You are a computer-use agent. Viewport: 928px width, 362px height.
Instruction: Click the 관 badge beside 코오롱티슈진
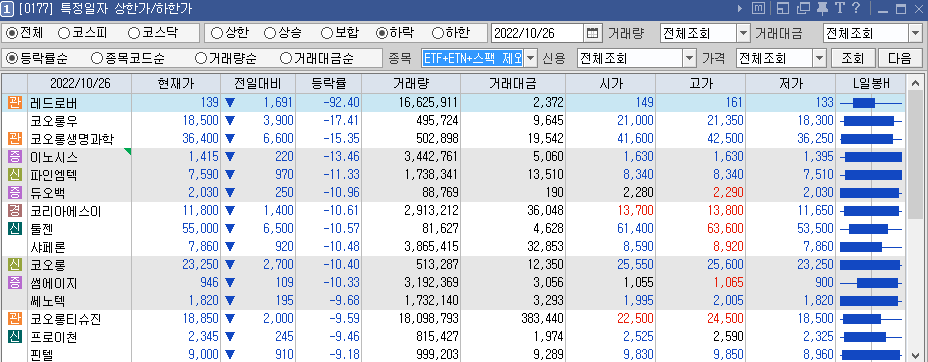tap(14, 319)
